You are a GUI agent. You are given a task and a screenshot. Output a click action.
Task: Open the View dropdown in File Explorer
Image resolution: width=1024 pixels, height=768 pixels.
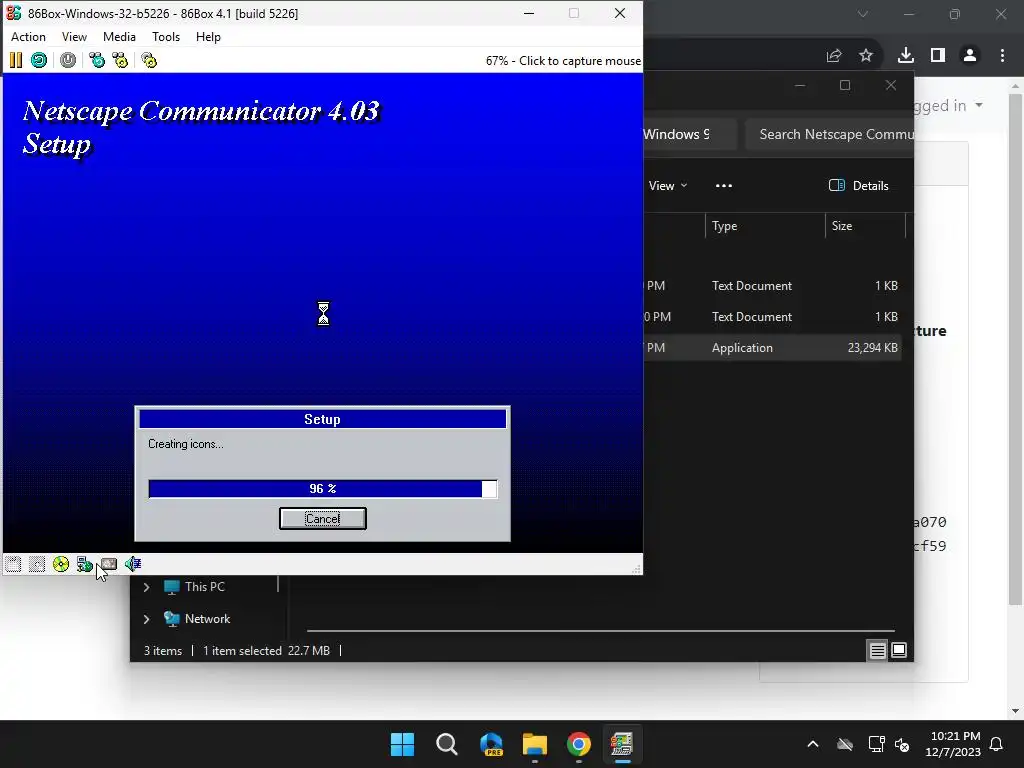point(667,186)
